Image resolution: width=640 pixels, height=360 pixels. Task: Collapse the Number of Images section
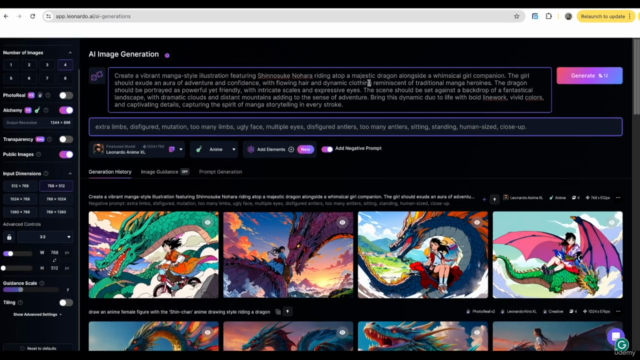[x=70, y=53]
